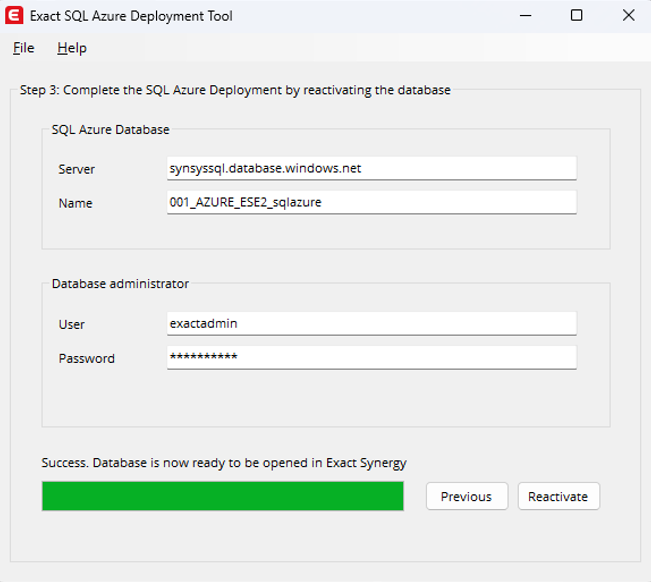
Task: Click the Step 3 heading text
Action: tap(235, 90)
